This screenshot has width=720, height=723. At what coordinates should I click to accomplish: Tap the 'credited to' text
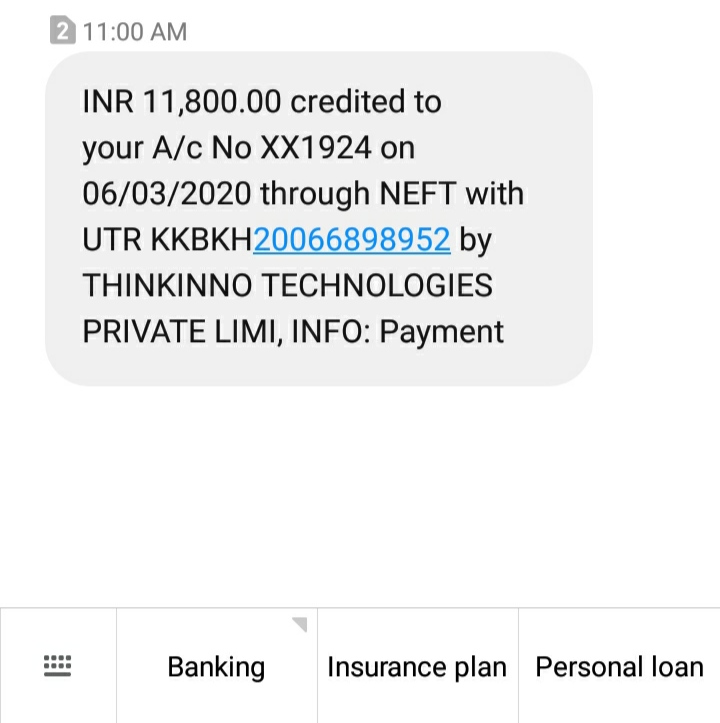click(x=366, y=101)
